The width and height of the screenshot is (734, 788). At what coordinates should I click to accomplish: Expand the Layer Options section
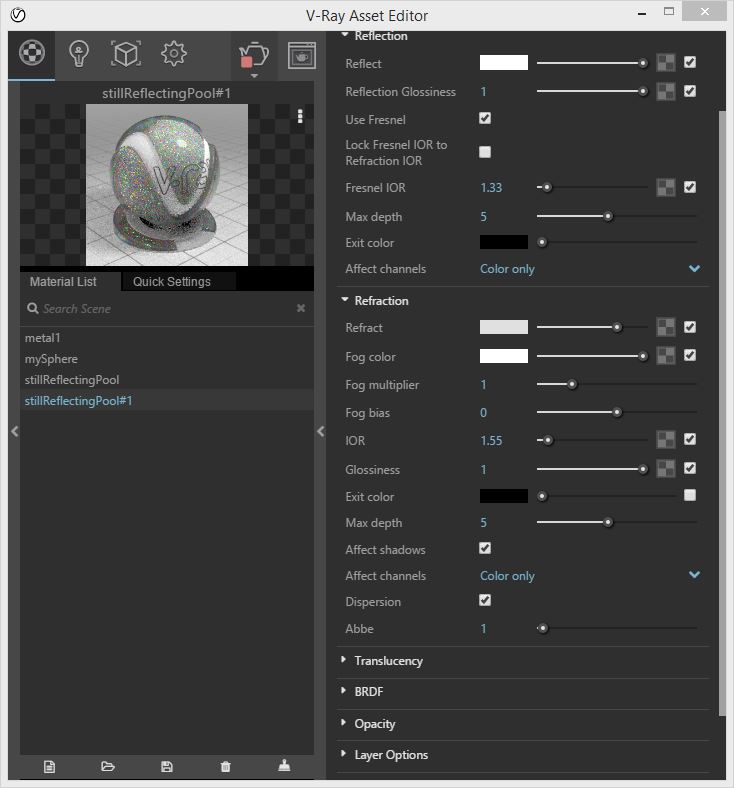tap(344, 753)
